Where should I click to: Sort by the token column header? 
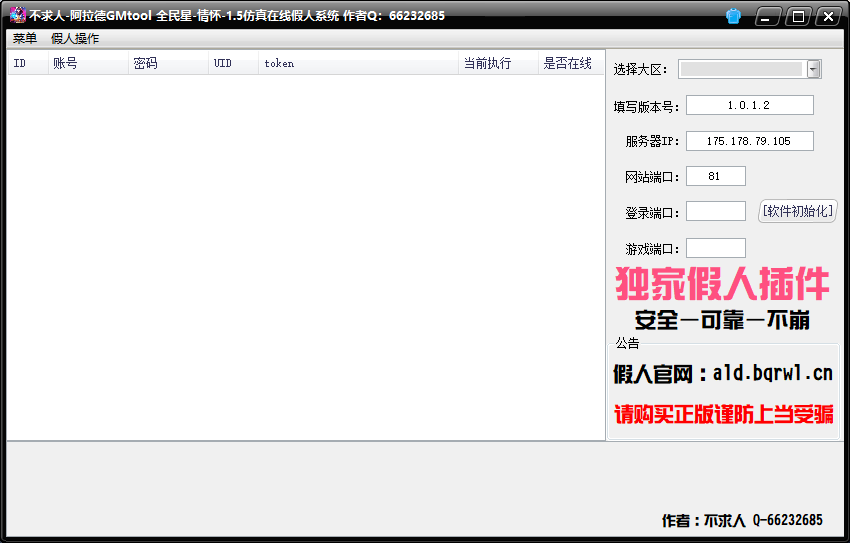click(358, 63)
